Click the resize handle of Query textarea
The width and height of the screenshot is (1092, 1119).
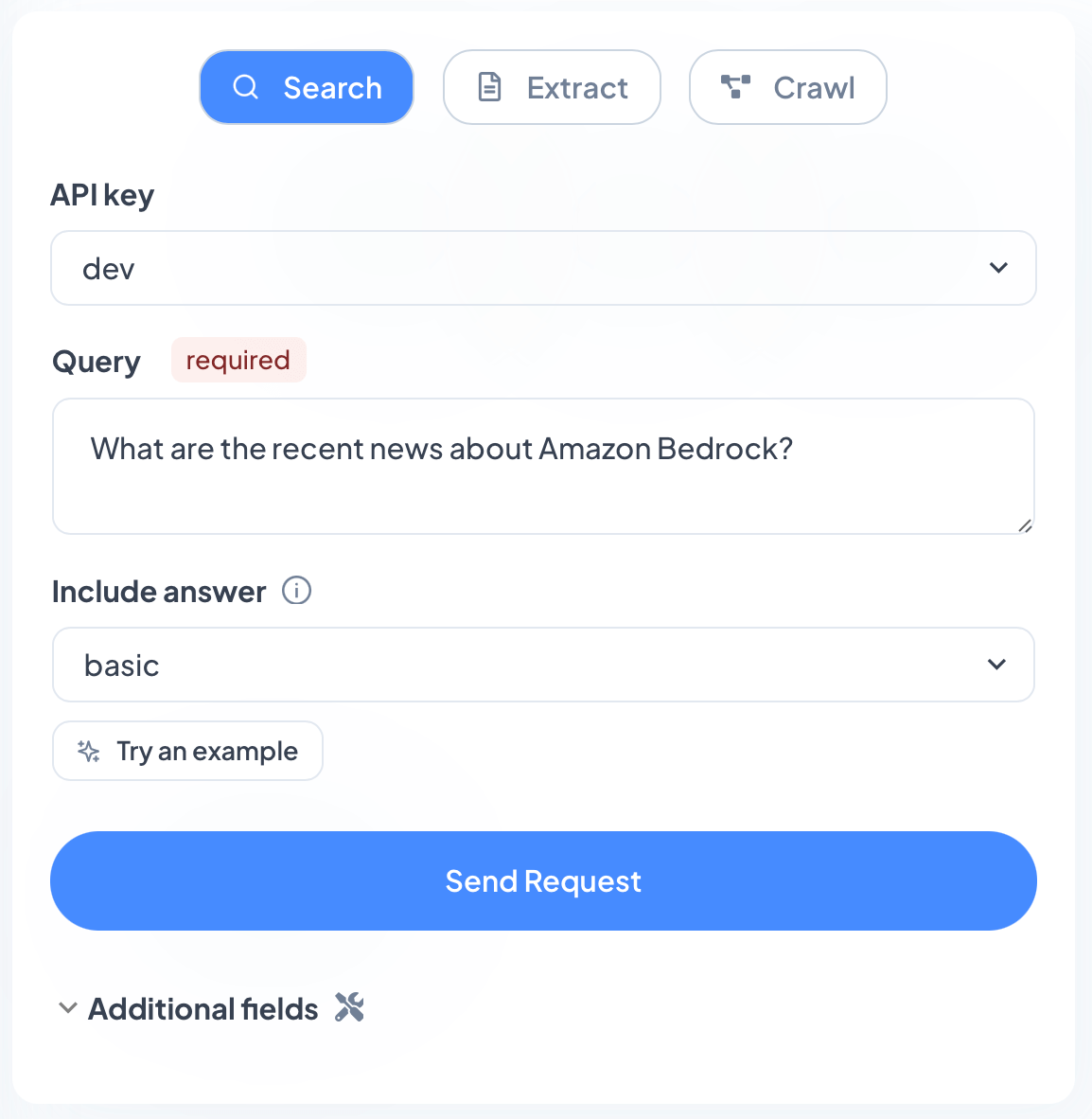click(1025, 525)
